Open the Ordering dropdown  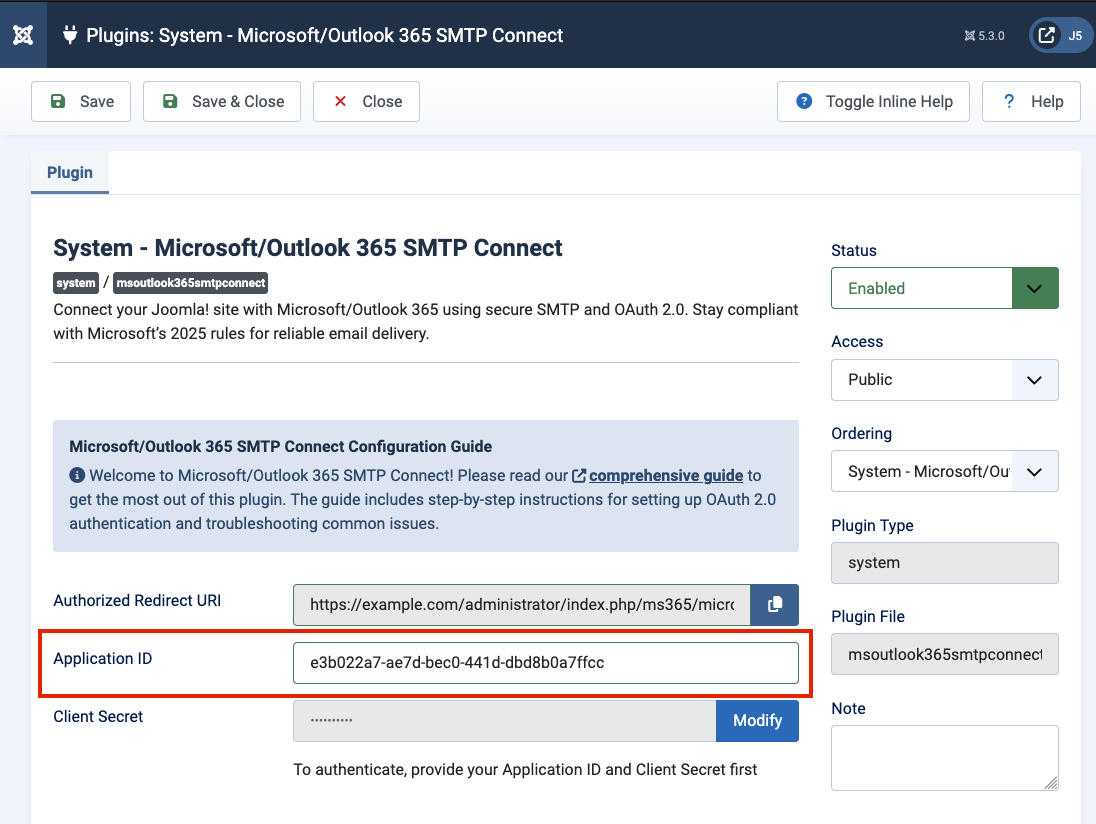click(x=944, y=471)
